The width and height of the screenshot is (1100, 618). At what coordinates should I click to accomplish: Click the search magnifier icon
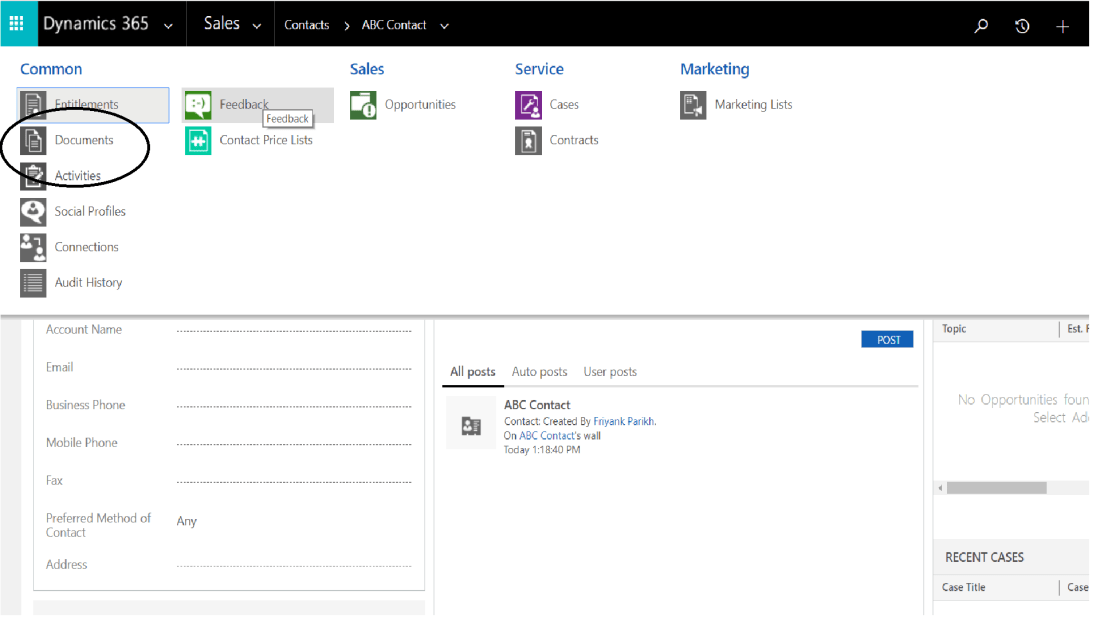coord(981,26)
